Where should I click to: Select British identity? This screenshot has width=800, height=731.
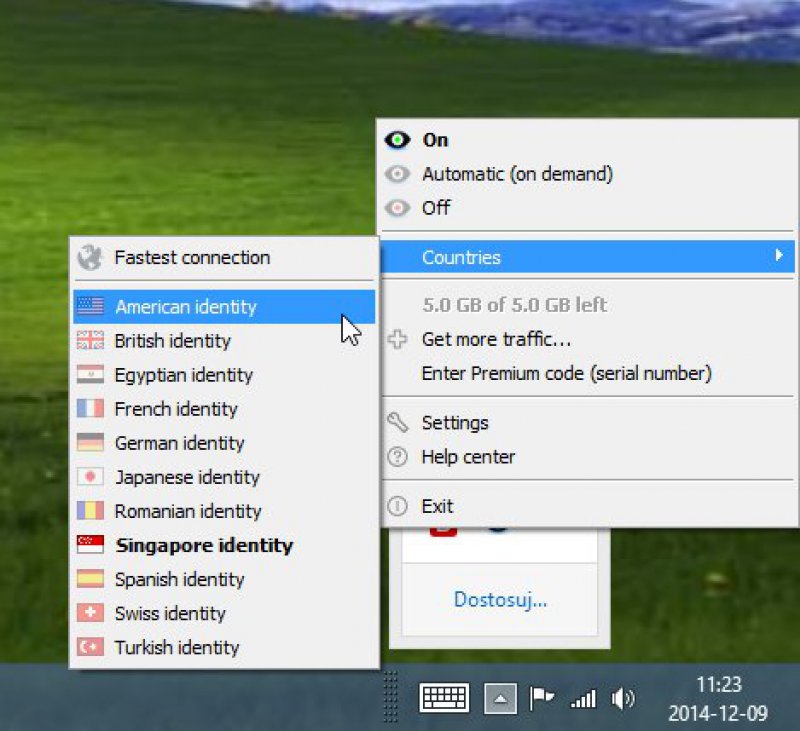pos(224,341)
